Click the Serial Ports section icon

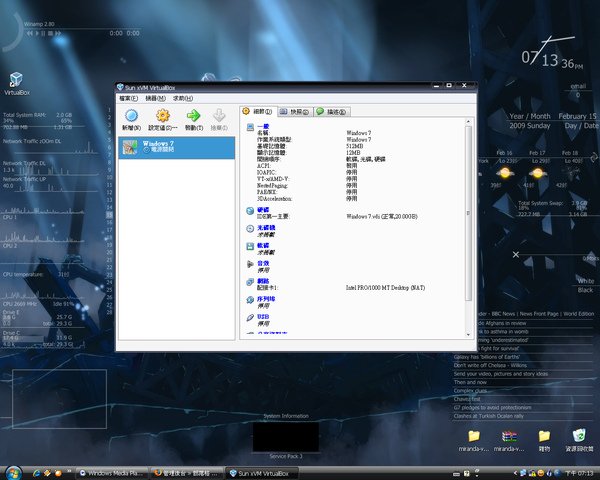[x=250, y=300]
